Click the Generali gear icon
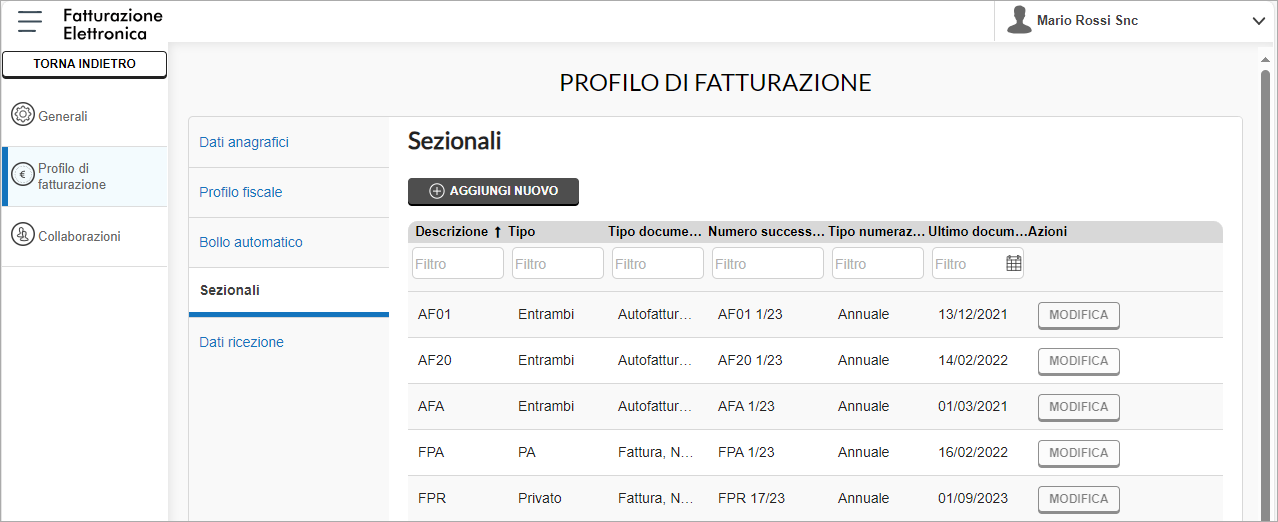 (x=22, y=115)
